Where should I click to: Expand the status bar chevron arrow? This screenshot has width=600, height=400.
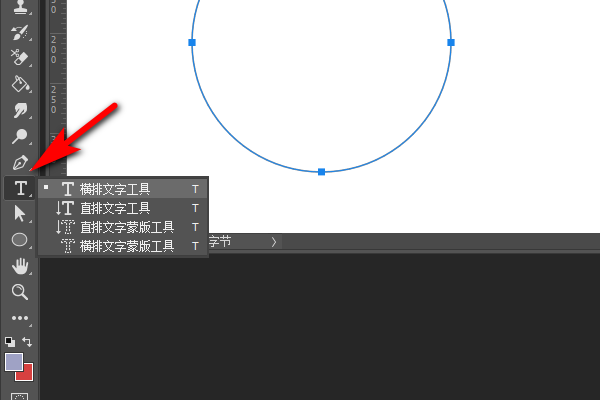click(x=274, y=242)
